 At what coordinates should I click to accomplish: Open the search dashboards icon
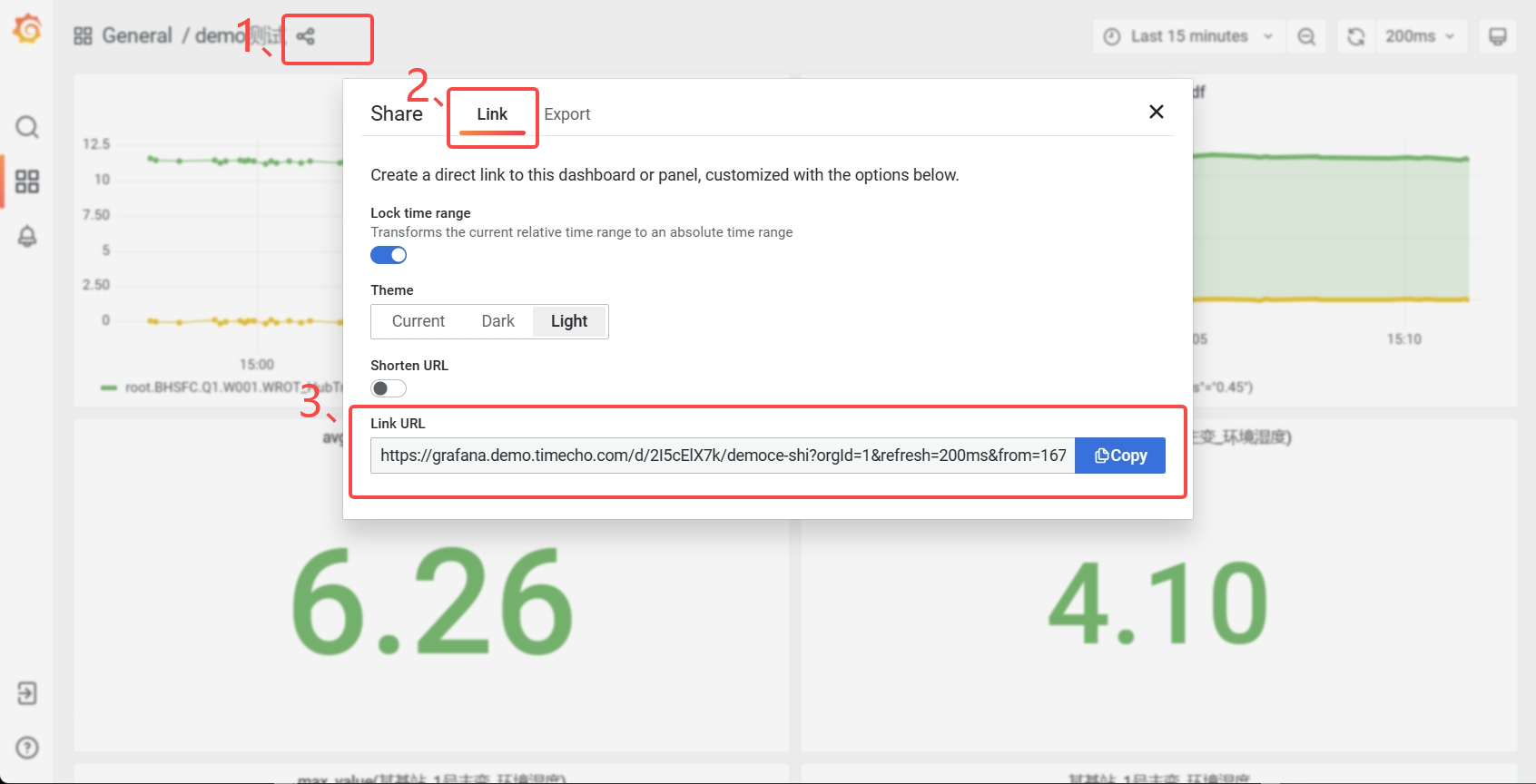(27, 126)
